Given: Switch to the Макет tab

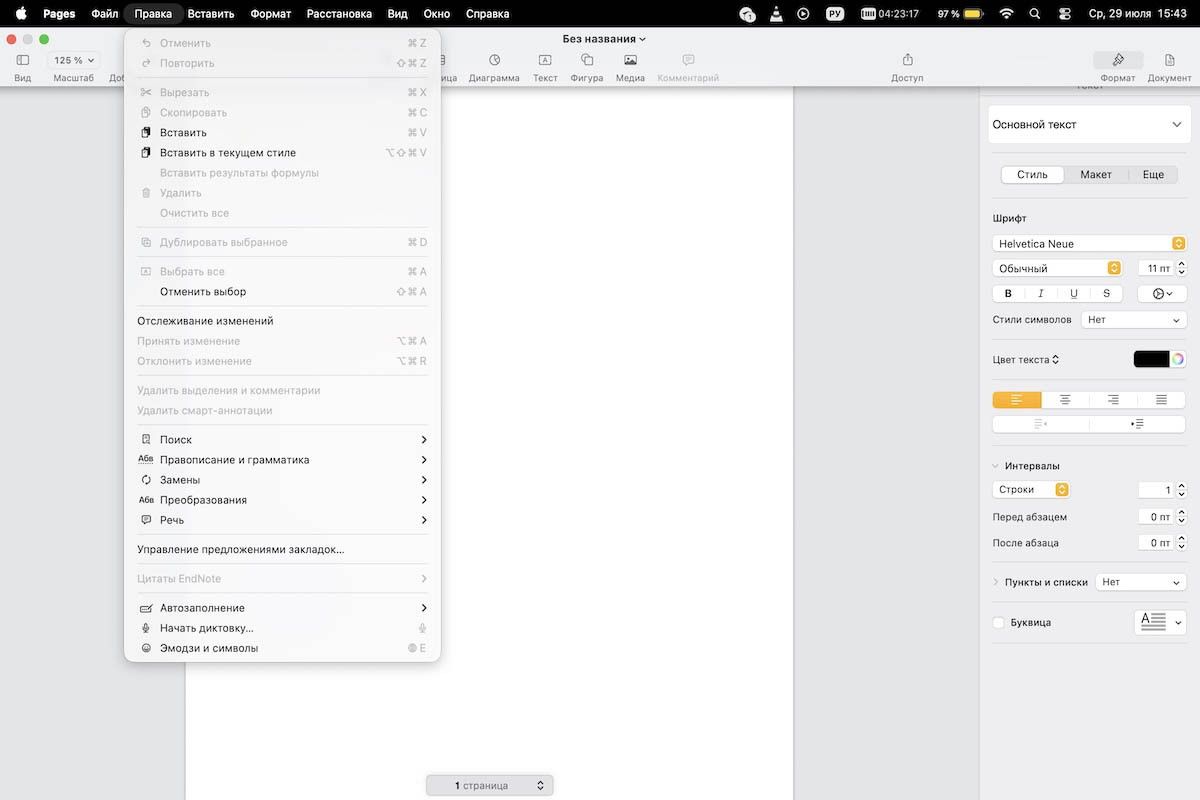Looking at the screenshot, I should tap(1096, 174).
